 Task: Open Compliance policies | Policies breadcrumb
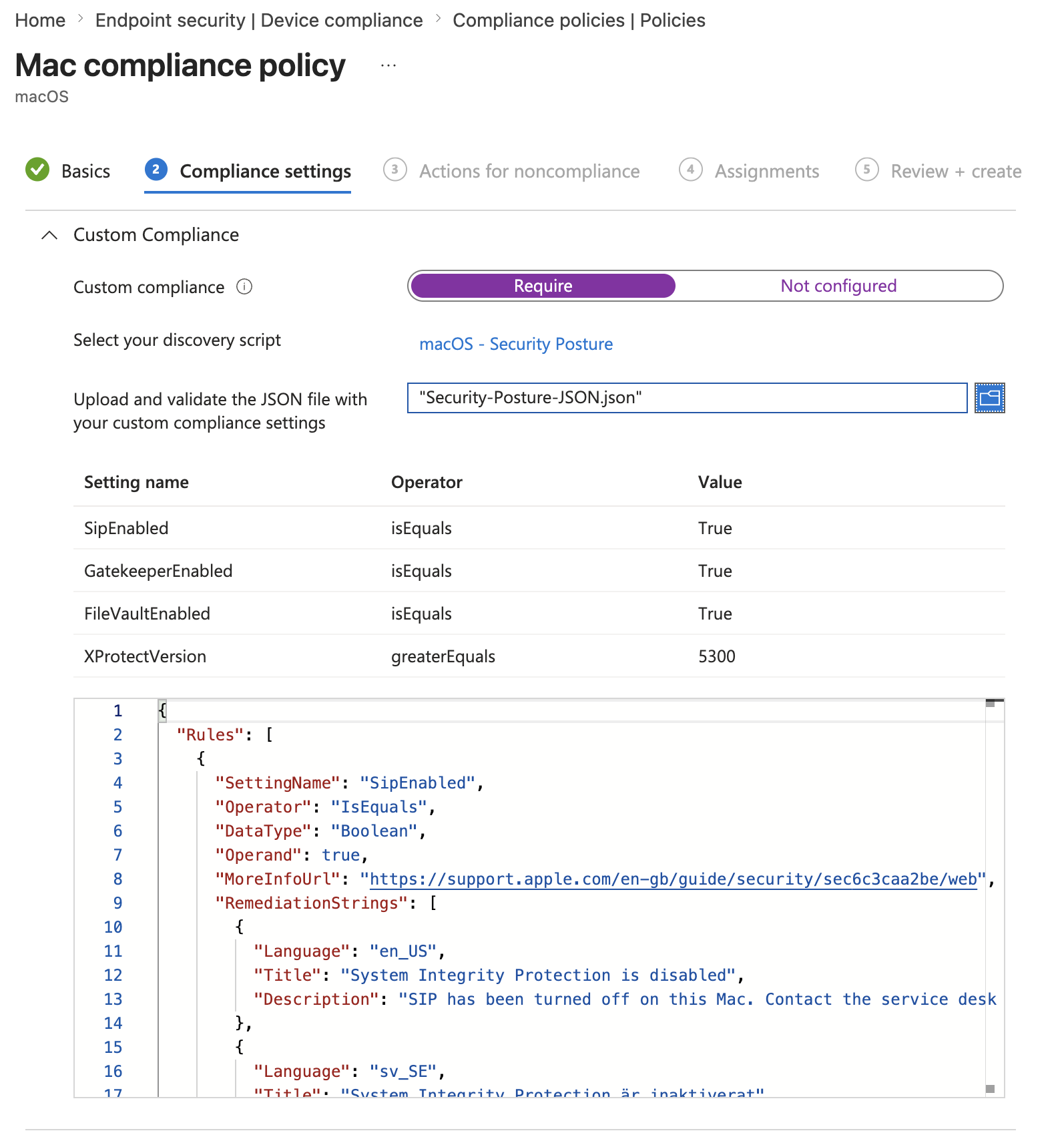click(x=579, y=20)
